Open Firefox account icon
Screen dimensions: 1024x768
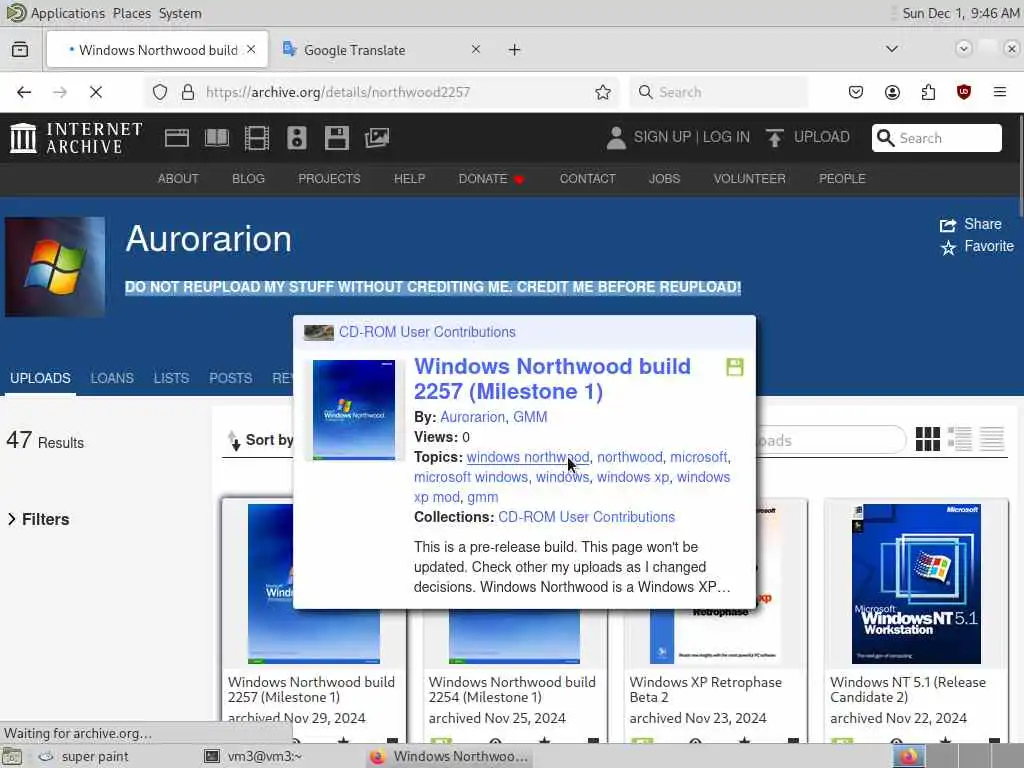click(892, 92)
